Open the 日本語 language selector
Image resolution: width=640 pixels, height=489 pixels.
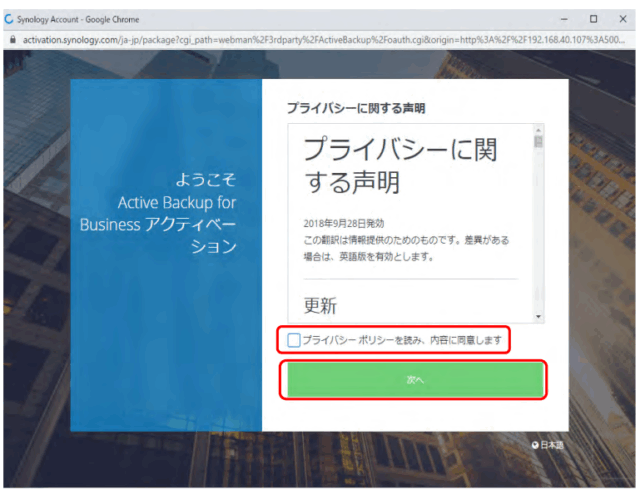click(551, 445)
